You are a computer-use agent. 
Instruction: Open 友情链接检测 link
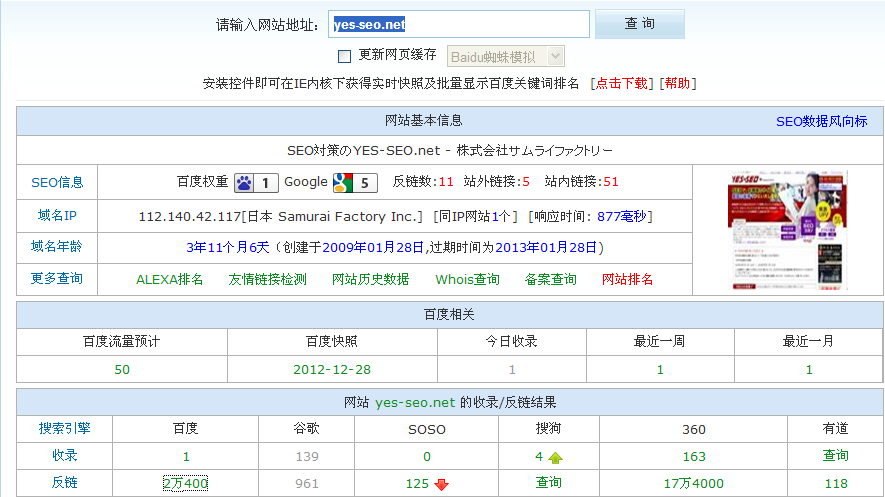pyautogui.click(x=267, y=279)
